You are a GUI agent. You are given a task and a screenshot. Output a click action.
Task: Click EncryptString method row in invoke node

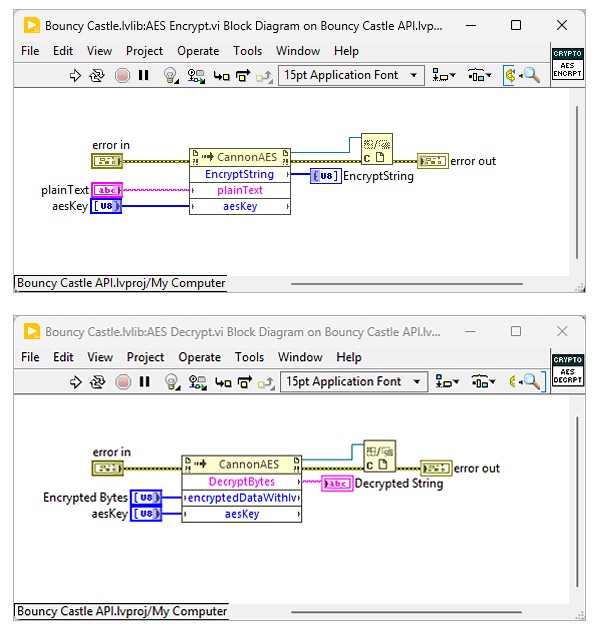click(240, 174)
